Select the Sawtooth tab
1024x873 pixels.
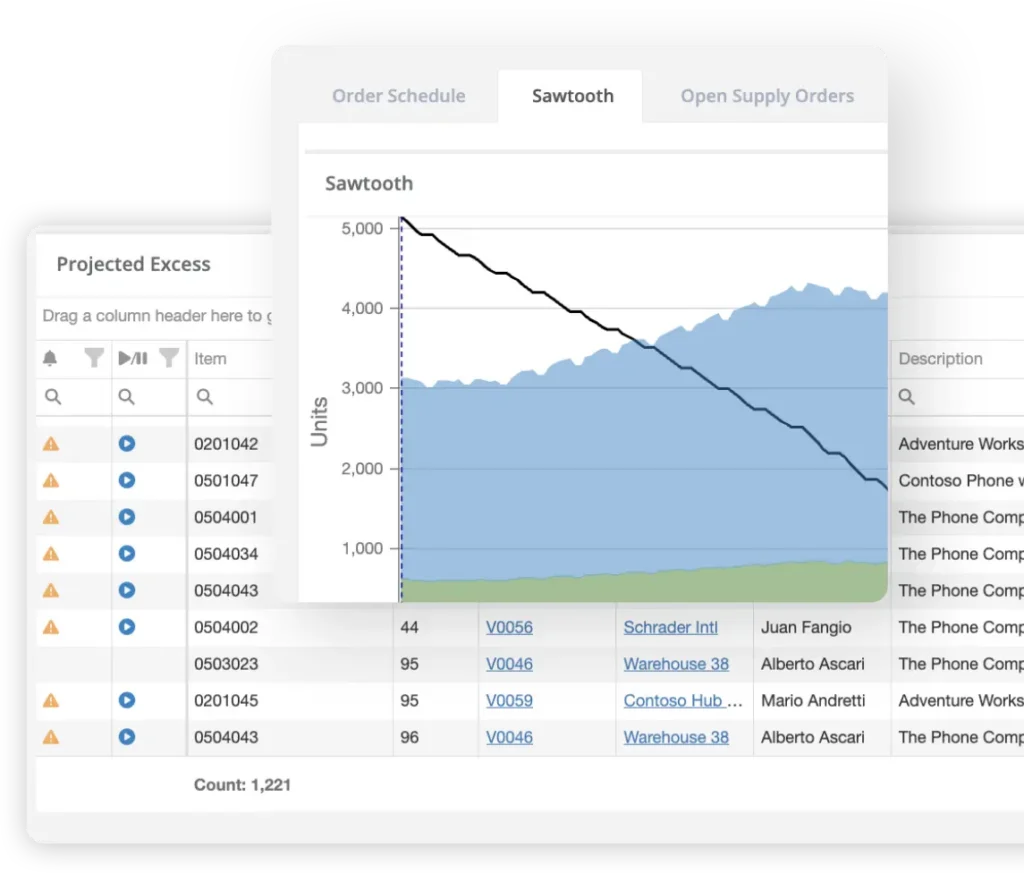pos(572,96)
